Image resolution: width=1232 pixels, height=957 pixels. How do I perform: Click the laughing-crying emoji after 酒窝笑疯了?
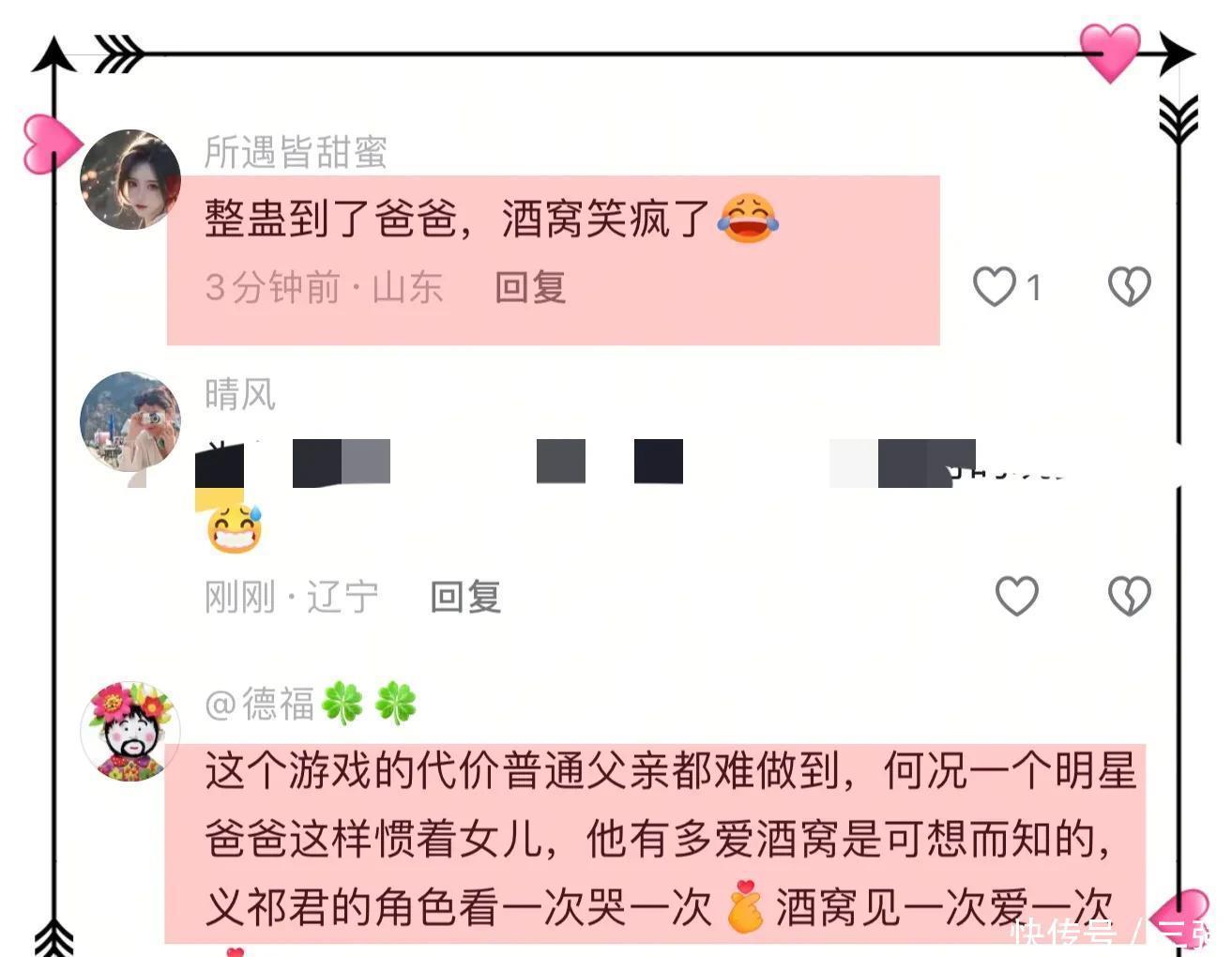(x=748, y=219)
